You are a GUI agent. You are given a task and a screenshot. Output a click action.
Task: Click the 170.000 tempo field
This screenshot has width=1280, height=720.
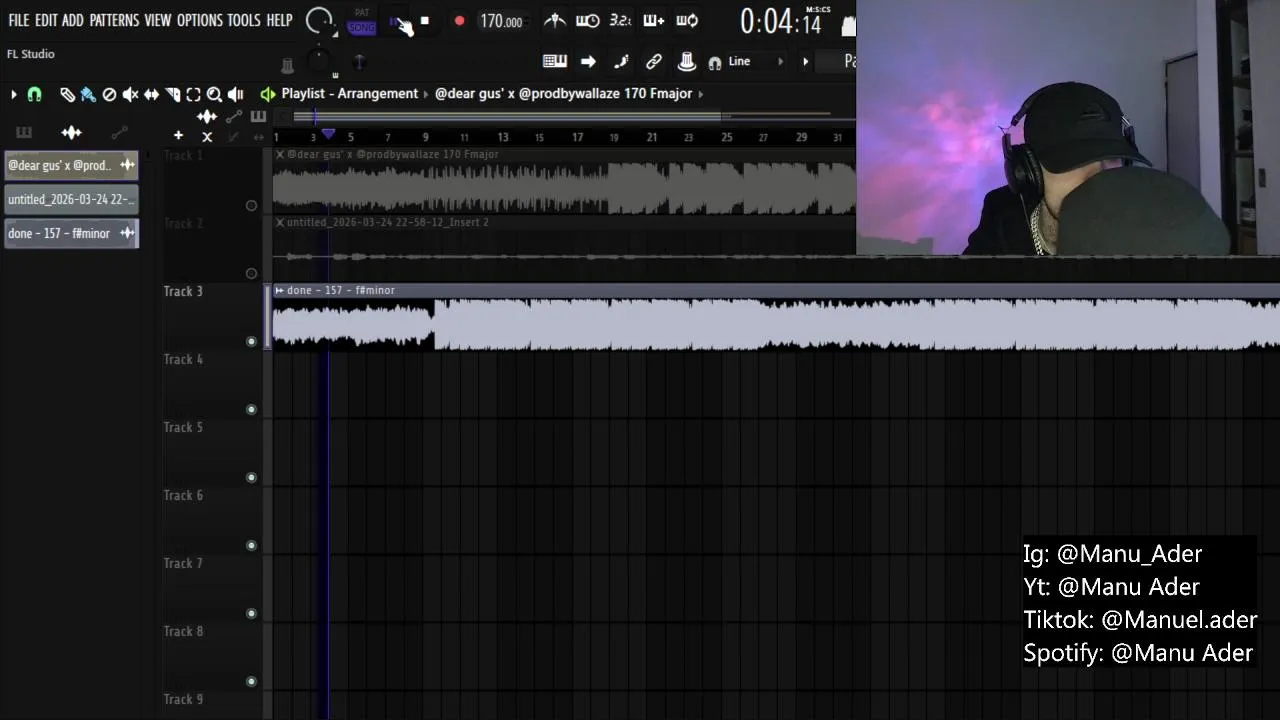tap(501, 21)
